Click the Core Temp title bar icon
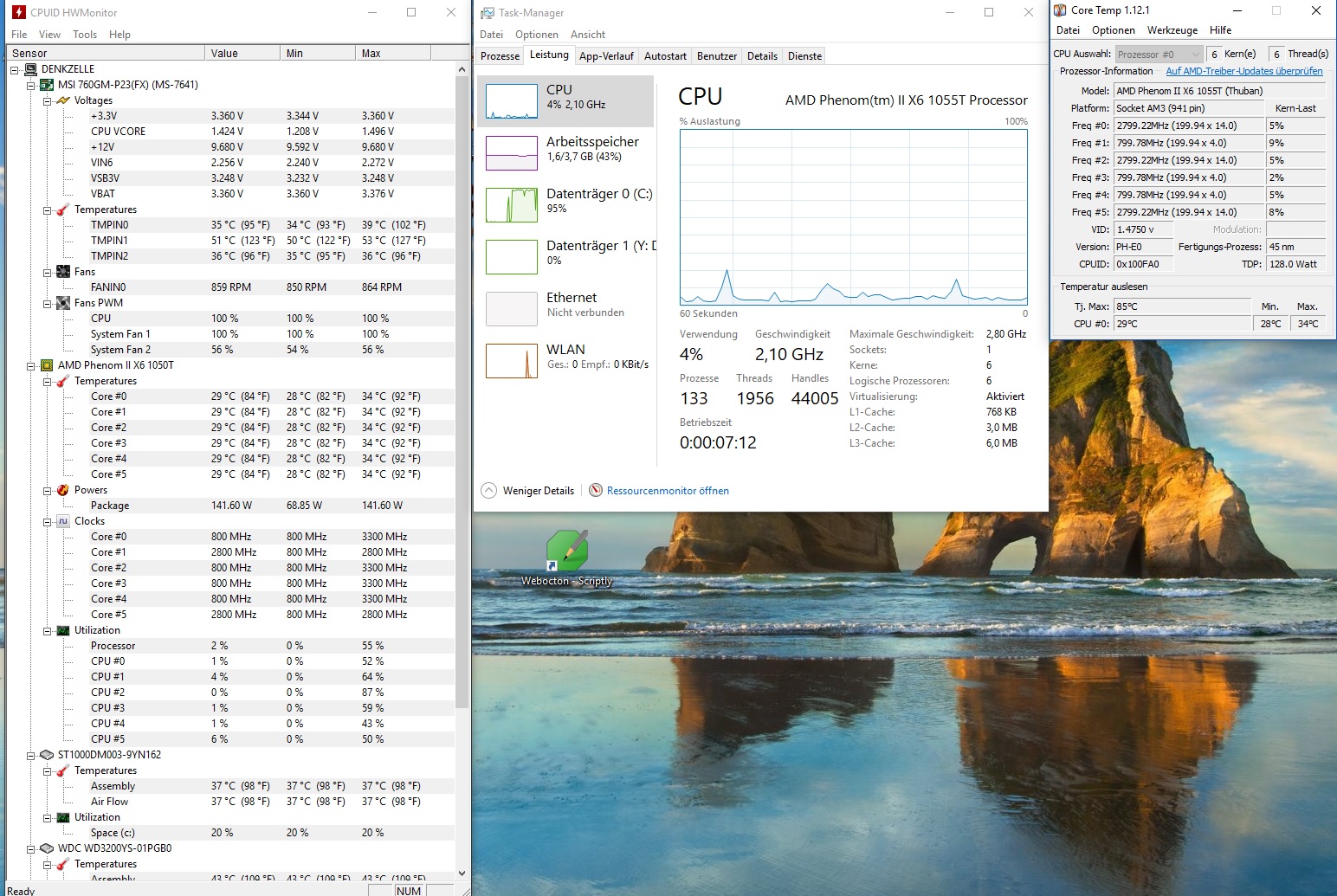The image size is (1337, 896). click(1060, 10)
